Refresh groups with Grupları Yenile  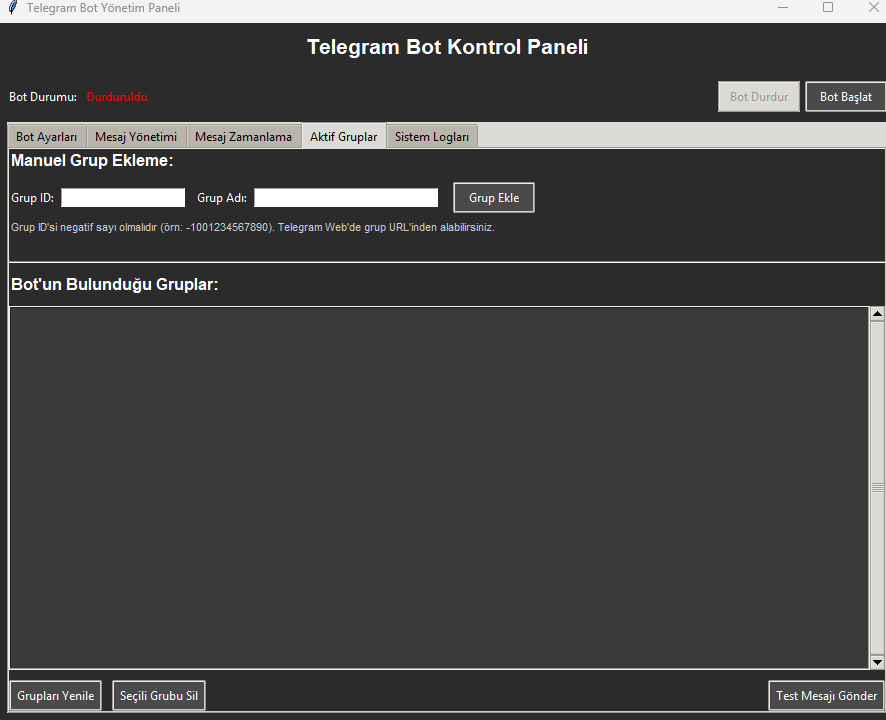point(56,696)
